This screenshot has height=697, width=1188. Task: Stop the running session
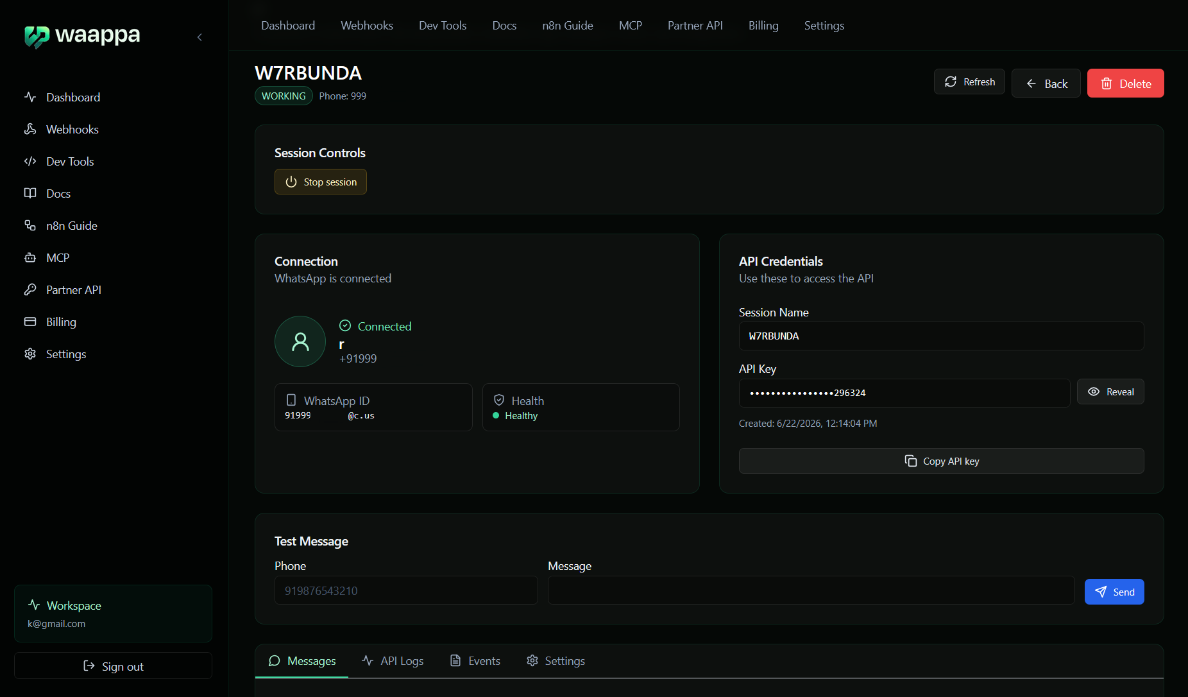(320, 182)
